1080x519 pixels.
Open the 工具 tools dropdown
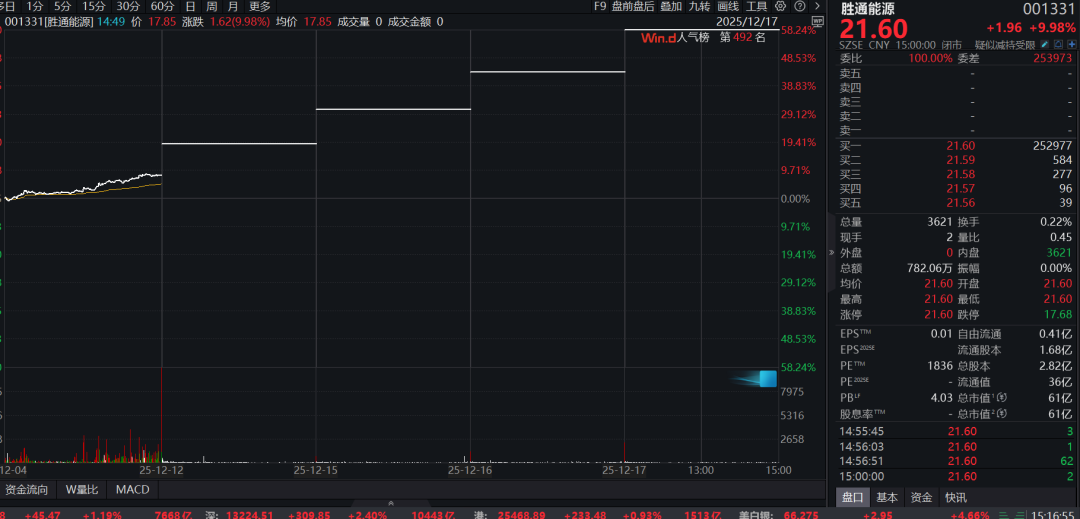pyautogui.click(x=756, y=6)
